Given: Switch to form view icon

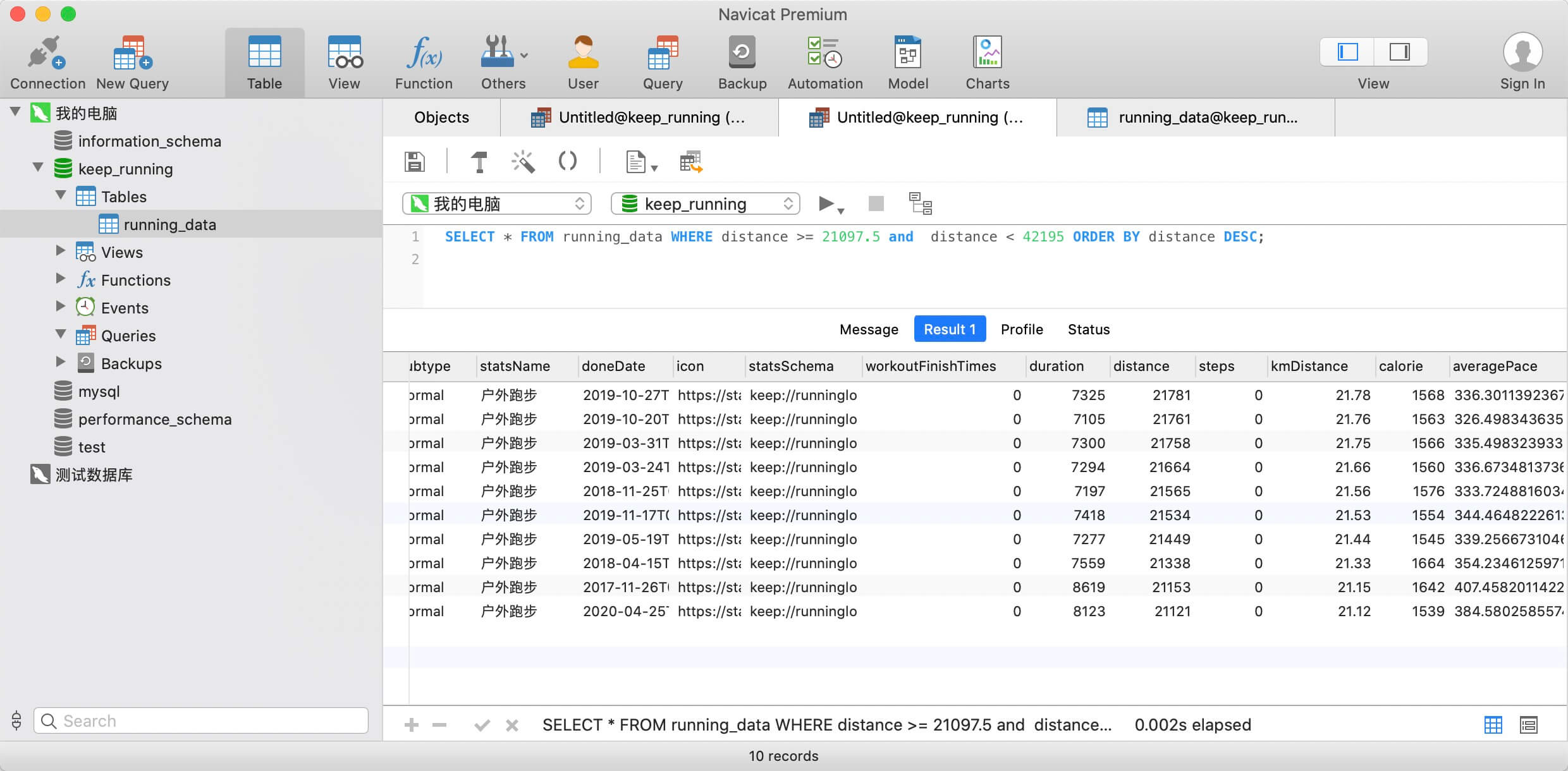Looking at the screenshot, I should pos(1529,725).
